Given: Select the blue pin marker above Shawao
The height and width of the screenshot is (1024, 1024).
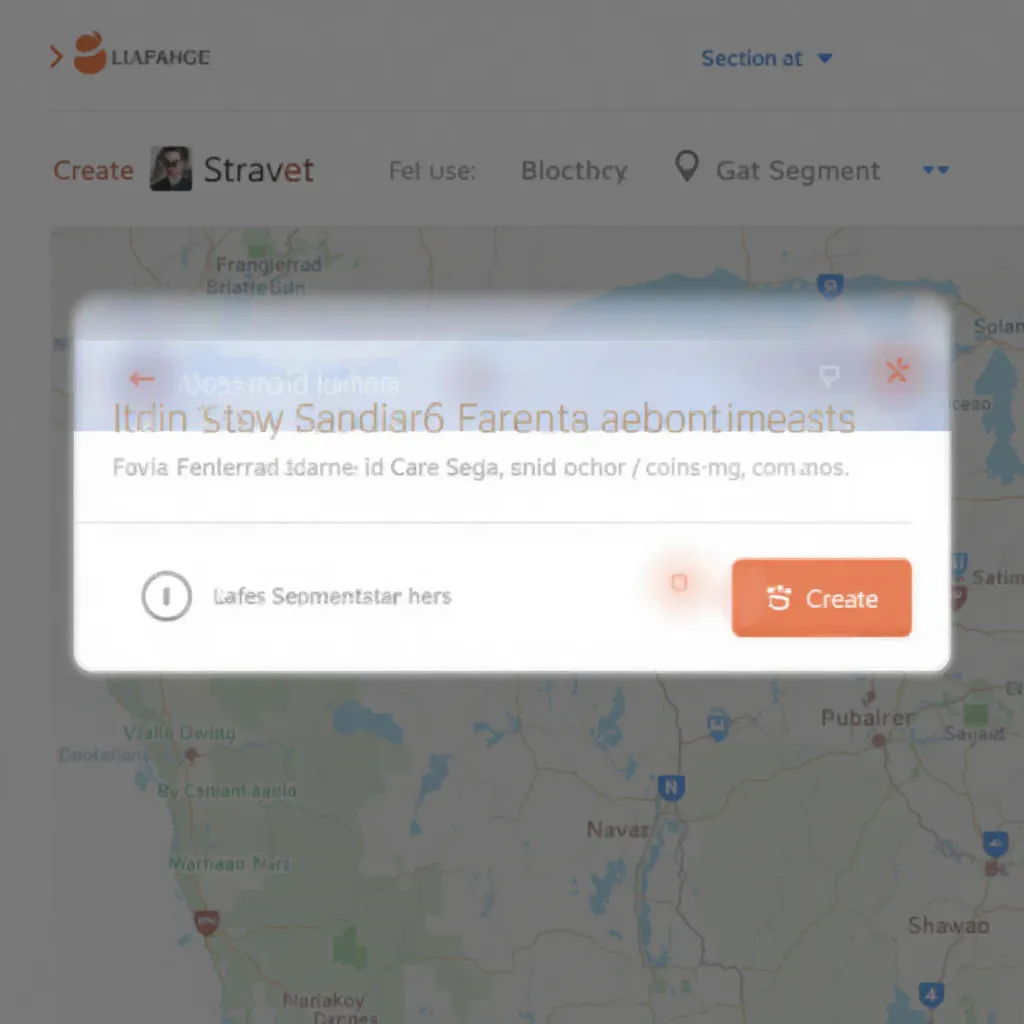Looking at the screenshot, I should click(x=995, y=844).
